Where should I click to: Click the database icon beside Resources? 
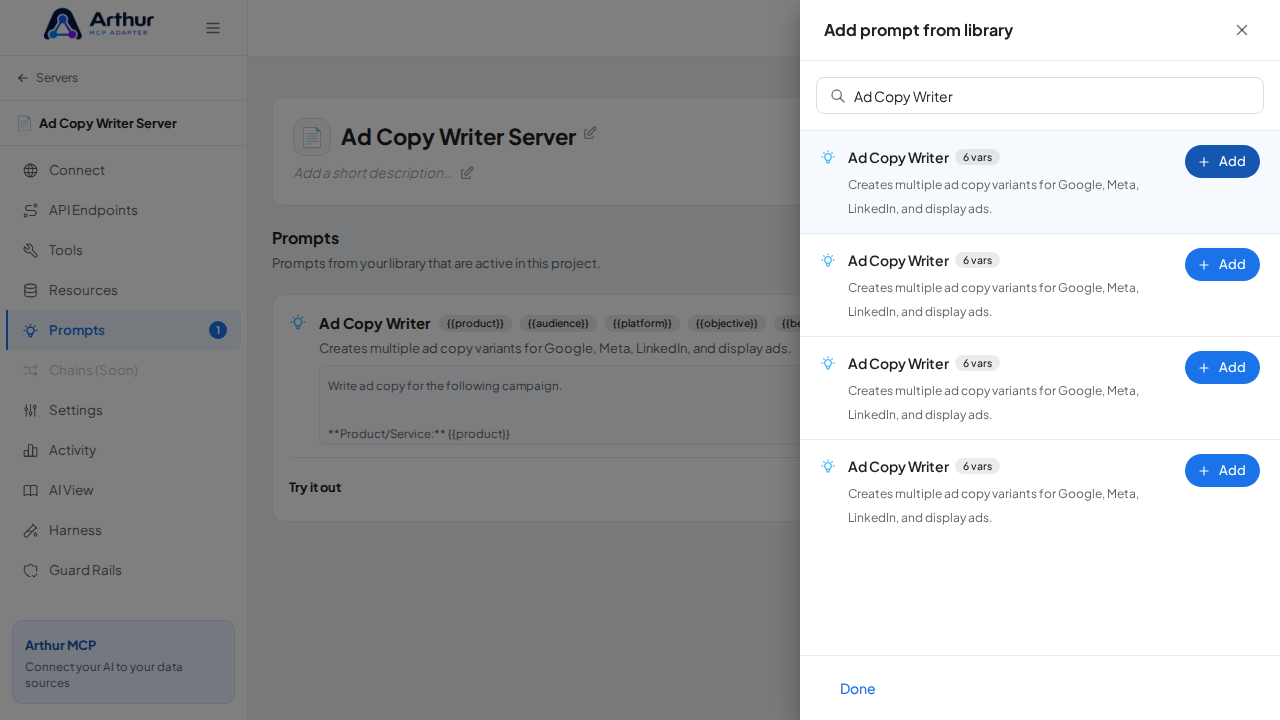(x=31, y=290)
